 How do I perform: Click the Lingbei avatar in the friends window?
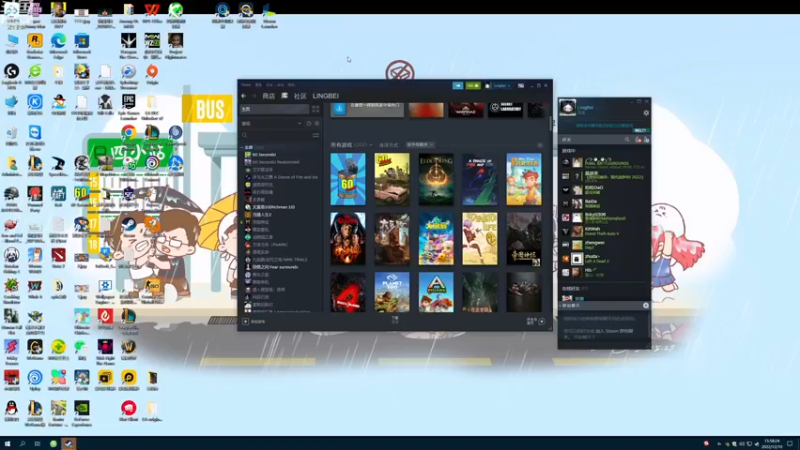point(567,108)
